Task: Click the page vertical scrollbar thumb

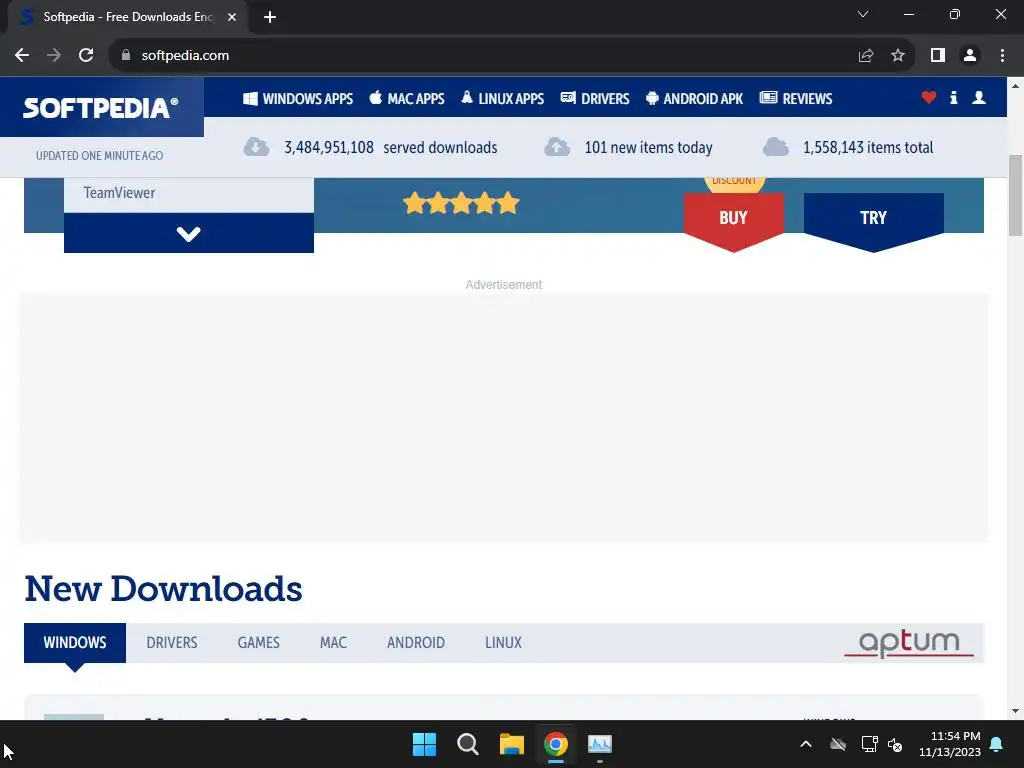Action: [x=1015, y=195]
